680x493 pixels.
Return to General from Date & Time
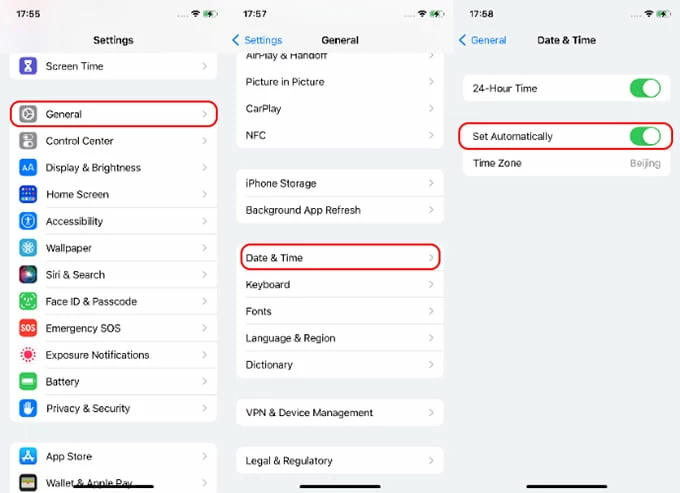pyautogui.click(x=482, y=40)
